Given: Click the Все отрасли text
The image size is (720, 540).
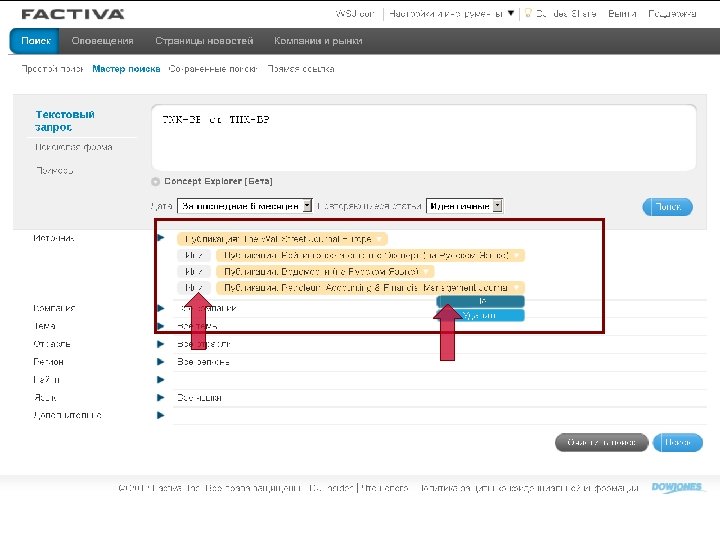Looking at the screenshot, I should pyautogui.click(x=204, y=344).
